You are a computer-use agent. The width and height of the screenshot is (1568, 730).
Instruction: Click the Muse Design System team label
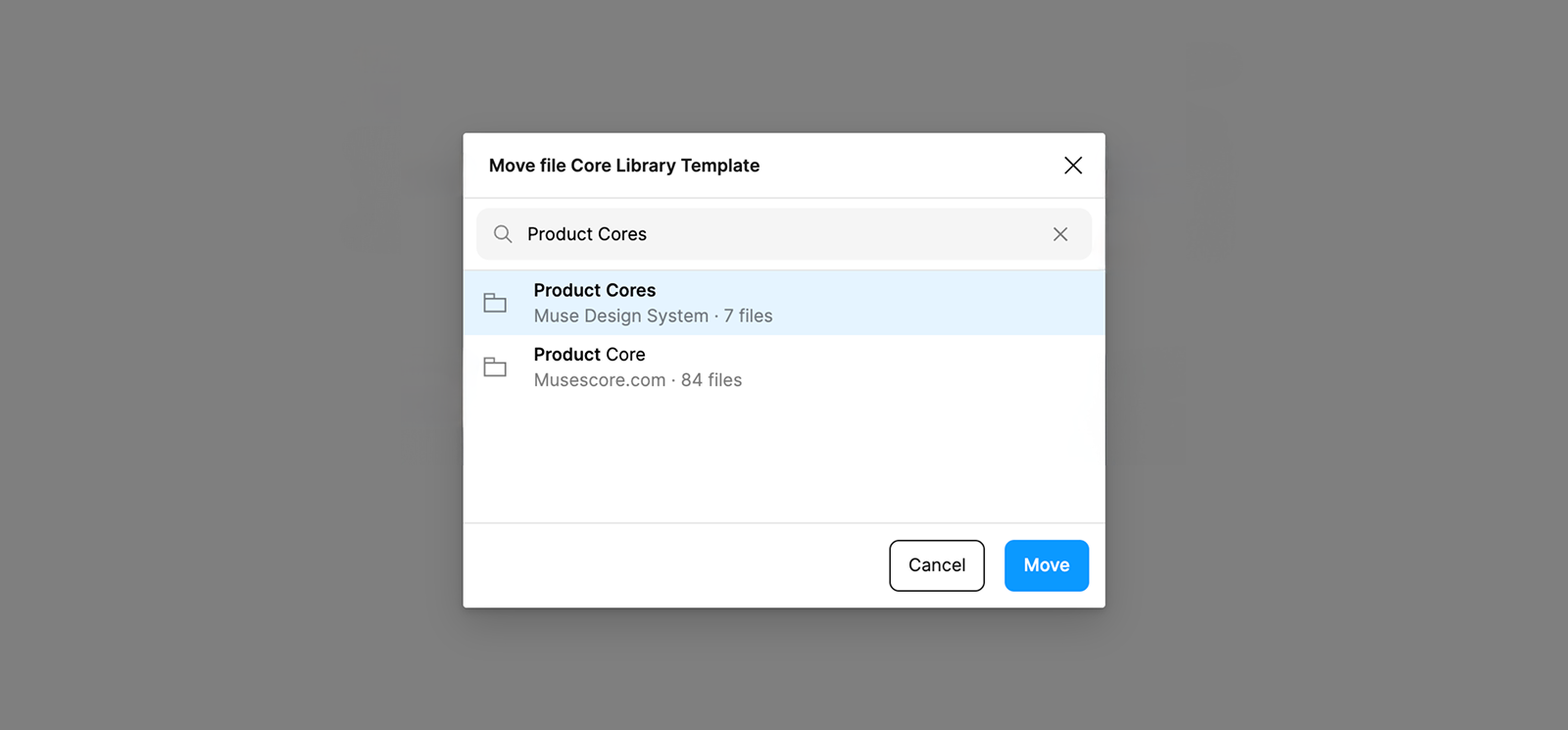pyautogui.click(x=621, y=316)
